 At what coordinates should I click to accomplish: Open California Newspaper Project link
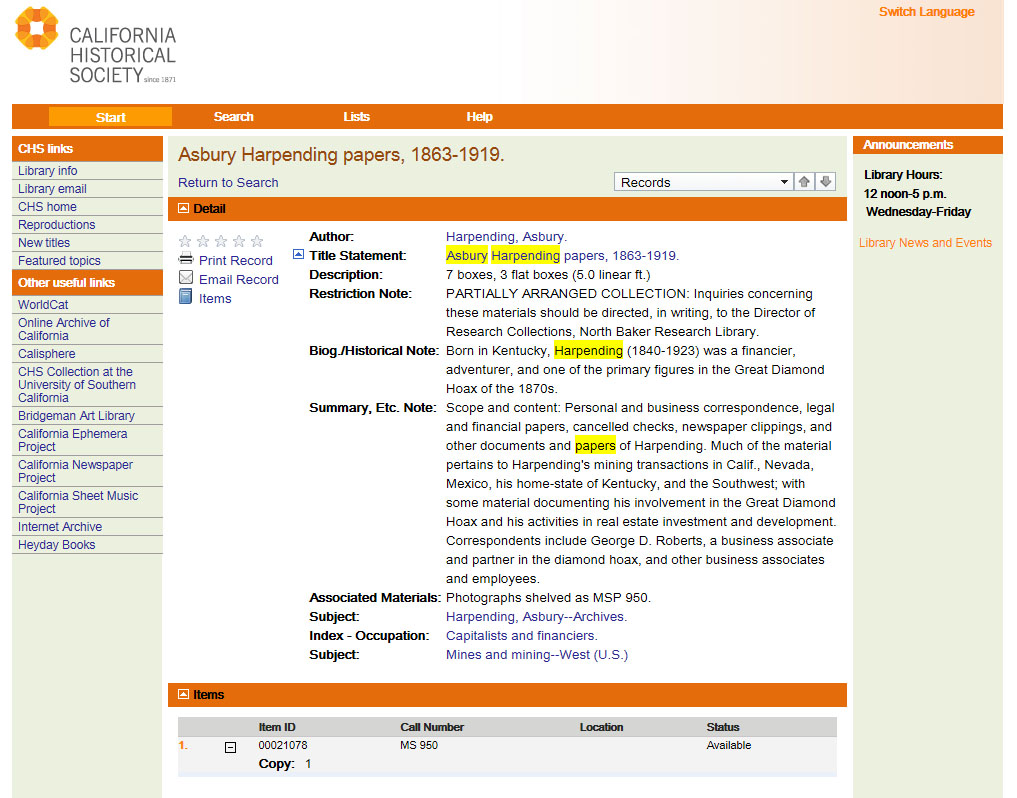click(75, 471)
